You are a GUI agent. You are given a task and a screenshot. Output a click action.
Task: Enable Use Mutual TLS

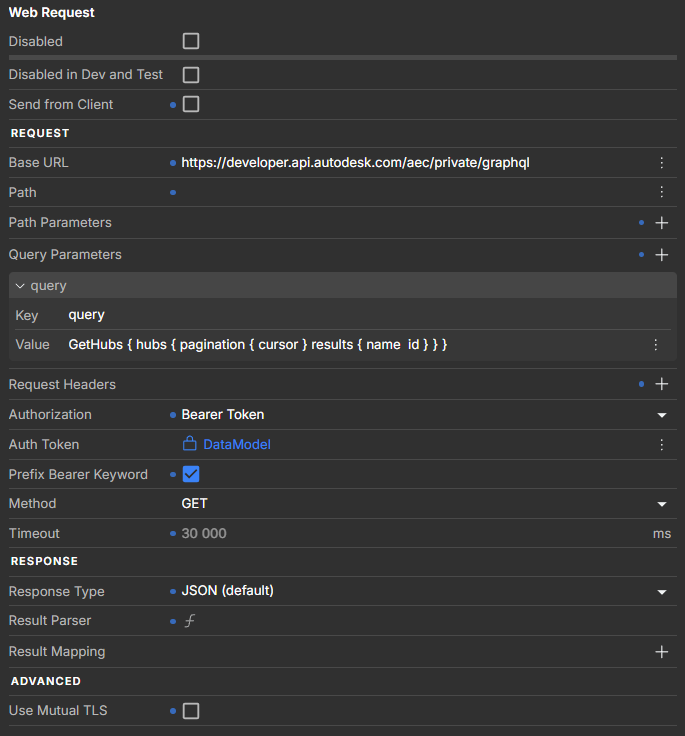tap(191, 711)
